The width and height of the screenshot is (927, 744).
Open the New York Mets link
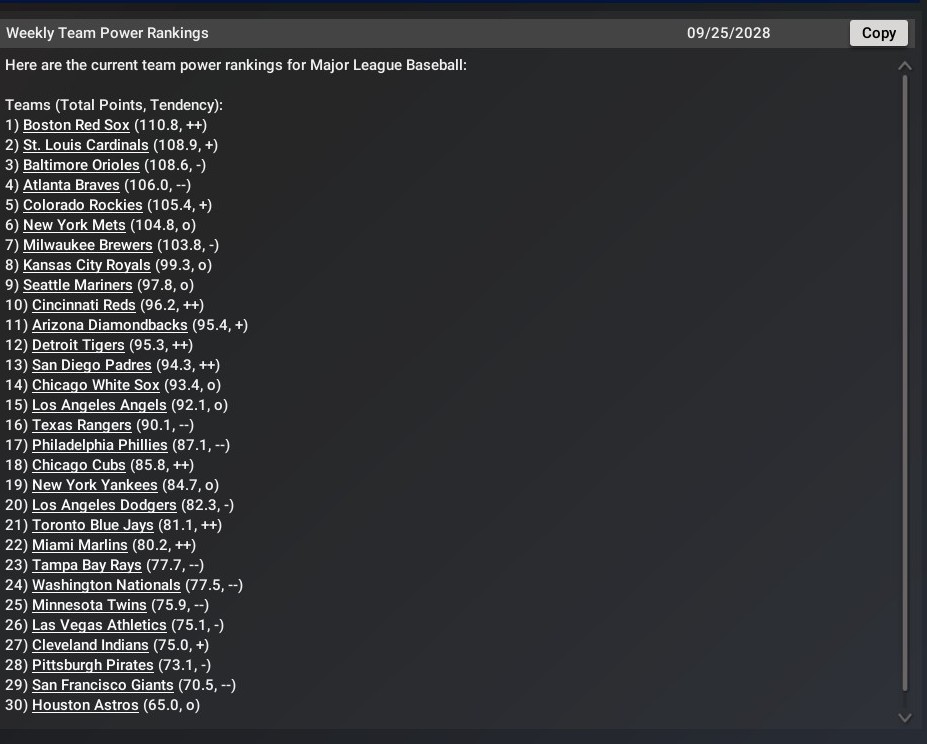coord(74,225)
